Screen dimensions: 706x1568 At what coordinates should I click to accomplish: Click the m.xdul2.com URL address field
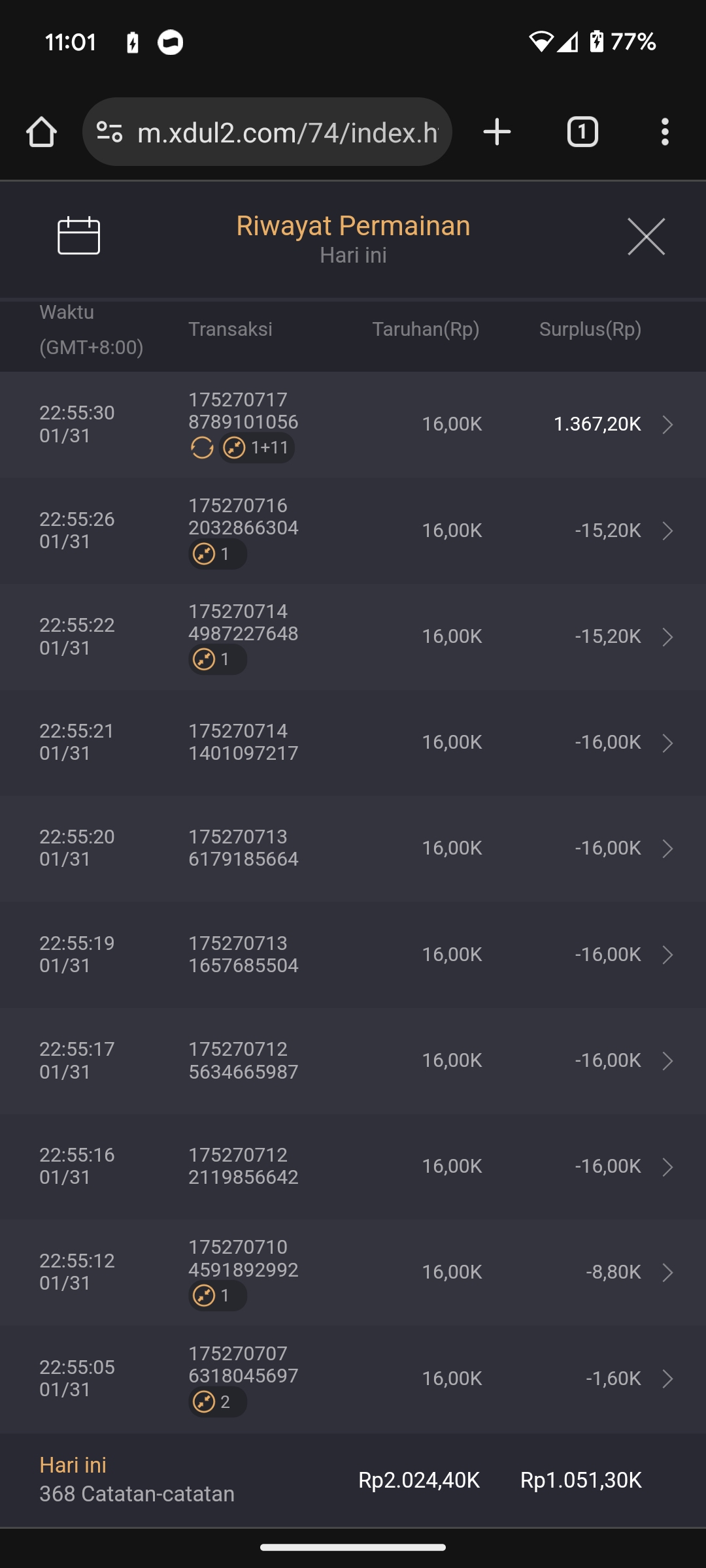288,133
